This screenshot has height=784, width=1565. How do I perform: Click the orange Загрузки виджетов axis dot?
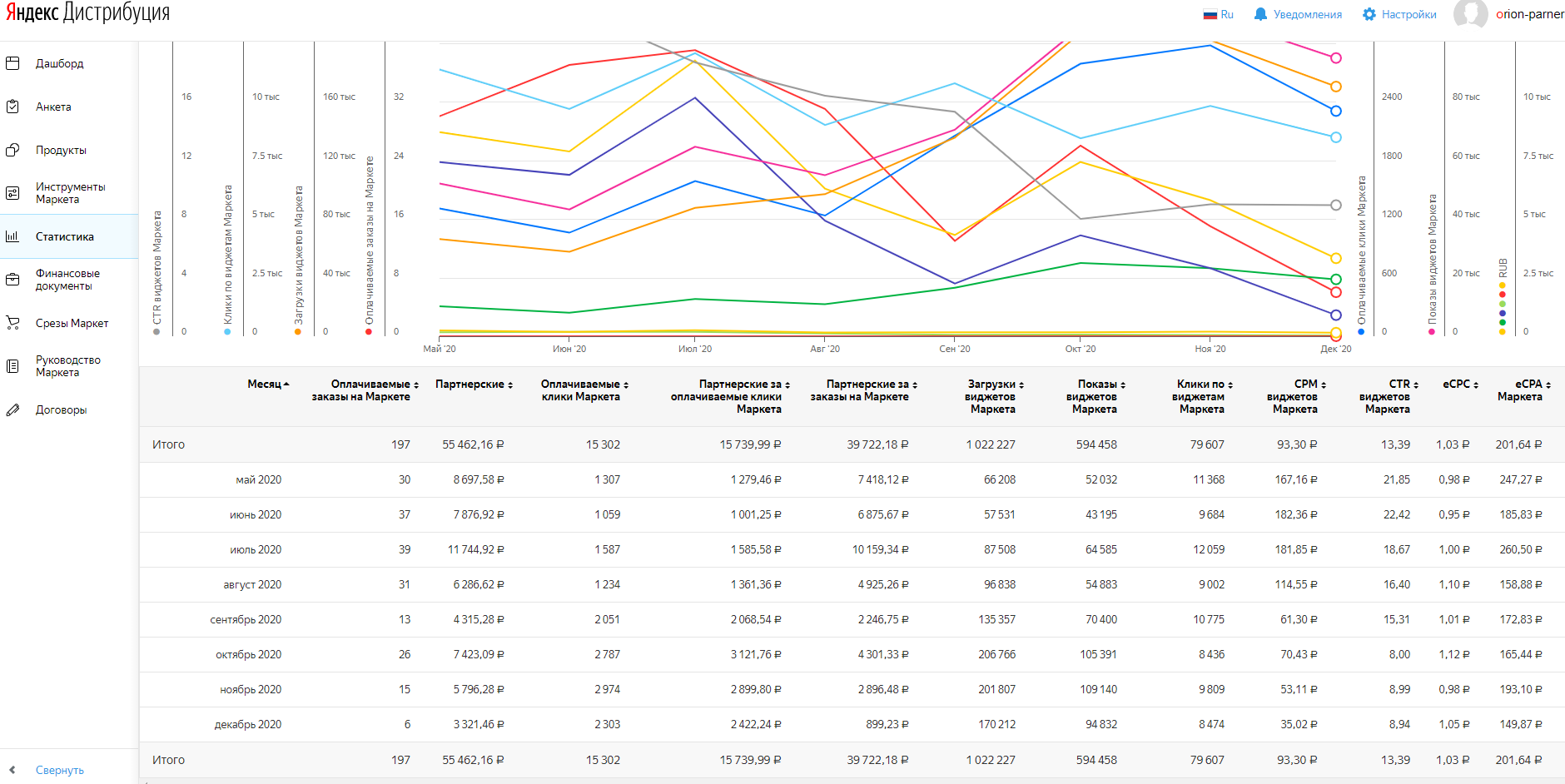298,332
